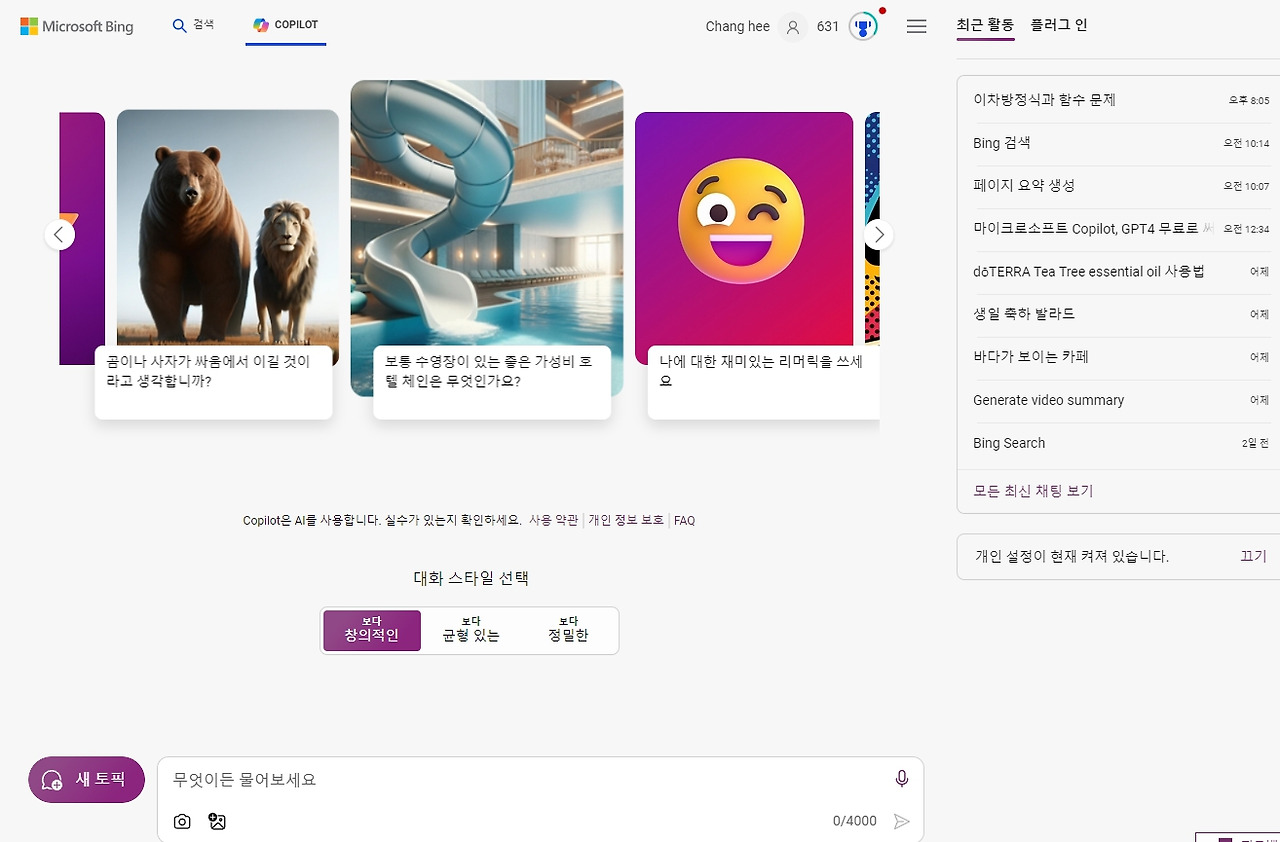Open the Rewards trophy medal icon

tap(863, 26)
